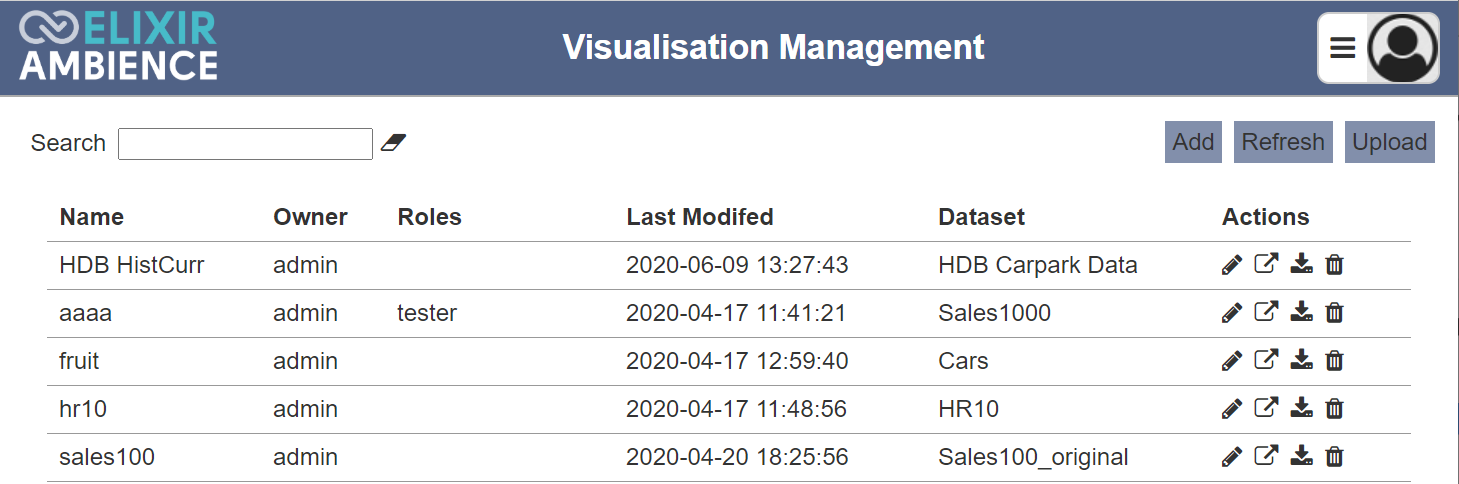Image resolution: width=1459 pixels, height=484 pixels.
Task: Delete the HDB HistCurr visualisation
Action: point(1334,265)
